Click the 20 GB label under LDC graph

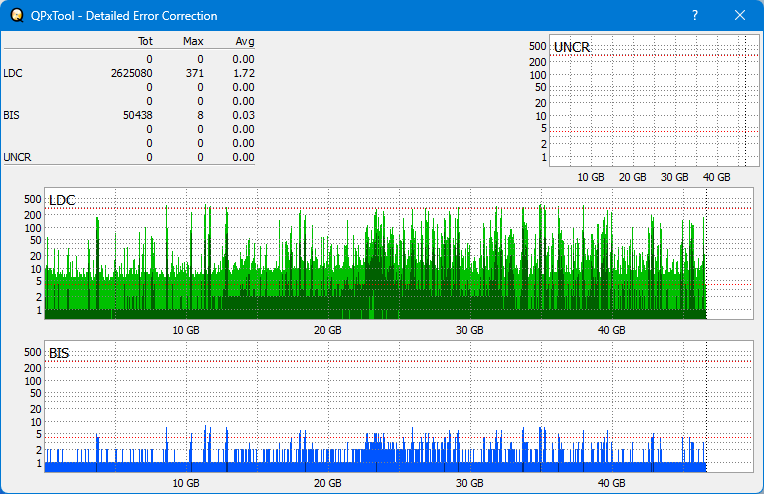(327, 330)
